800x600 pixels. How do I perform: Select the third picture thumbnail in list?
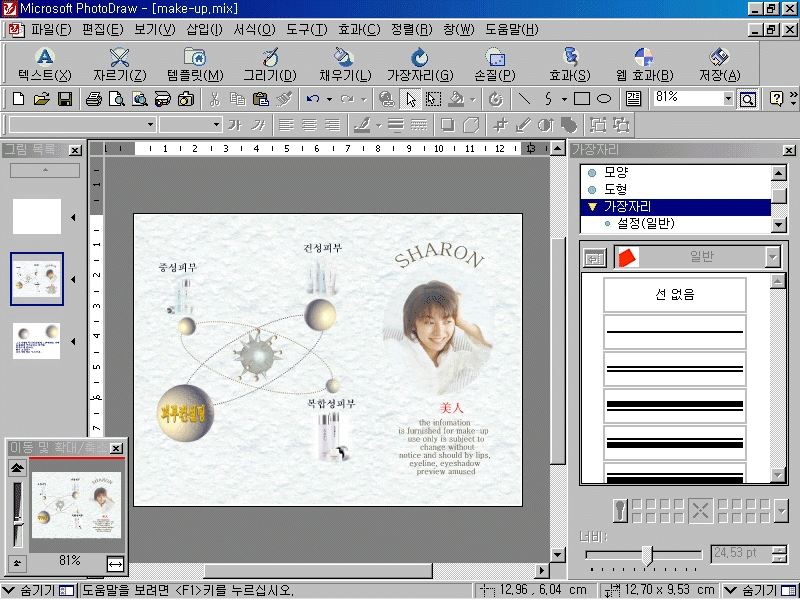click(x=36, y=341)
